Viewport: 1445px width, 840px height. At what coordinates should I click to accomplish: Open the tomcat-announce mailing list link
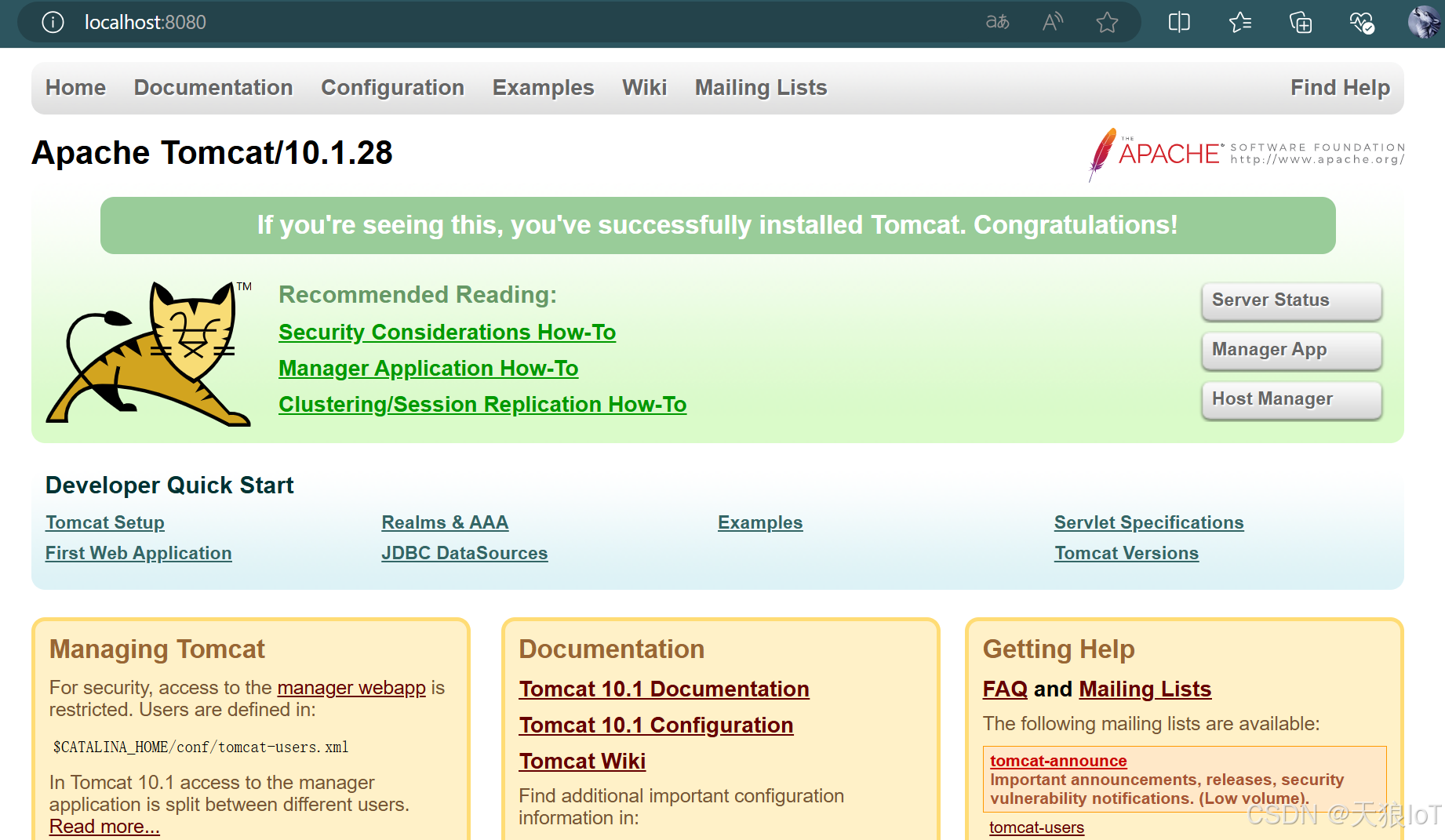point(1058,761)
